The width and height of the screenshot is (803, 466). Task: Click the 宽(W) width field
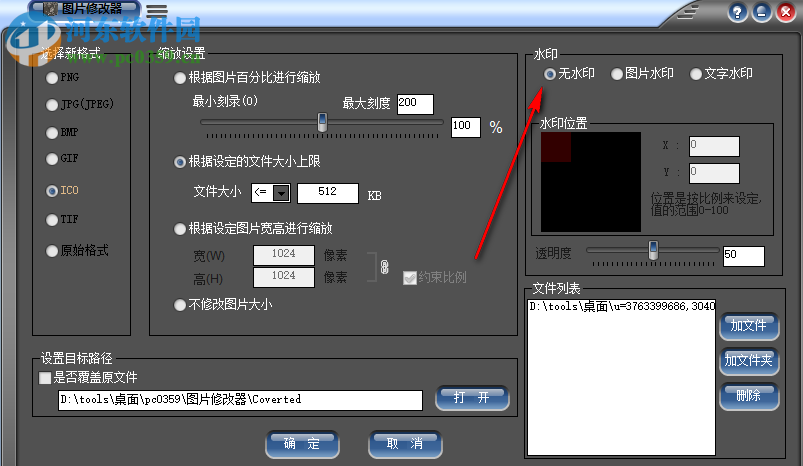[x=284, y=255]
